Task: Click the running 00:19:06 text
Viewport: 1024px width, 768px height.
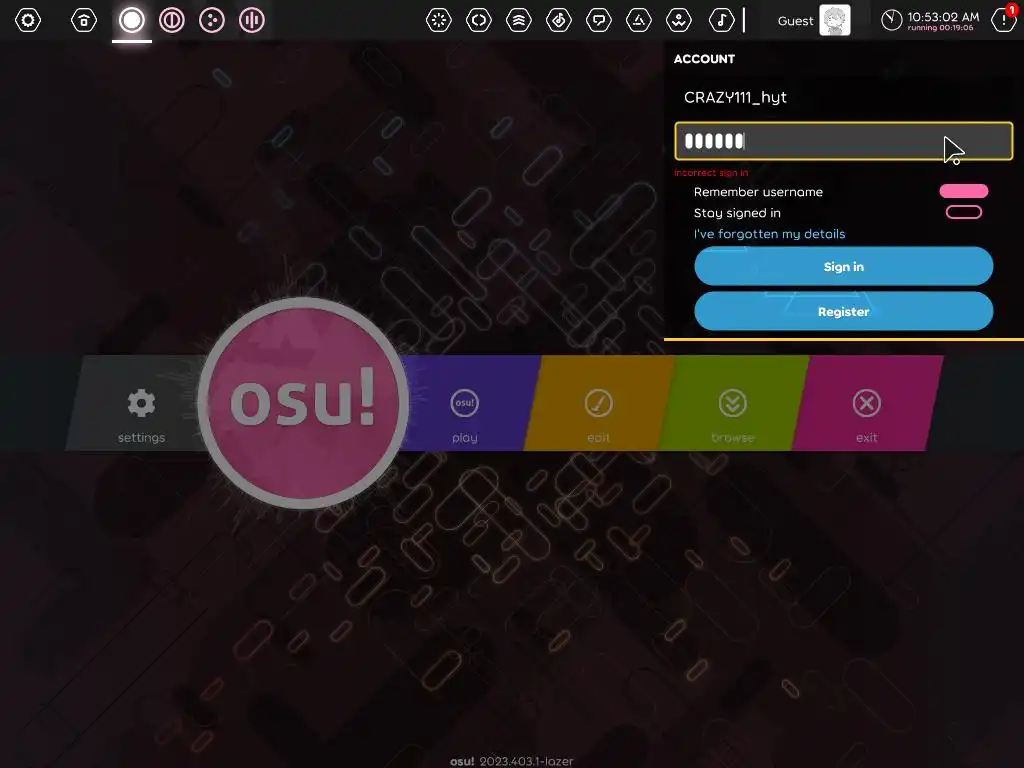Action: point(940,28)
